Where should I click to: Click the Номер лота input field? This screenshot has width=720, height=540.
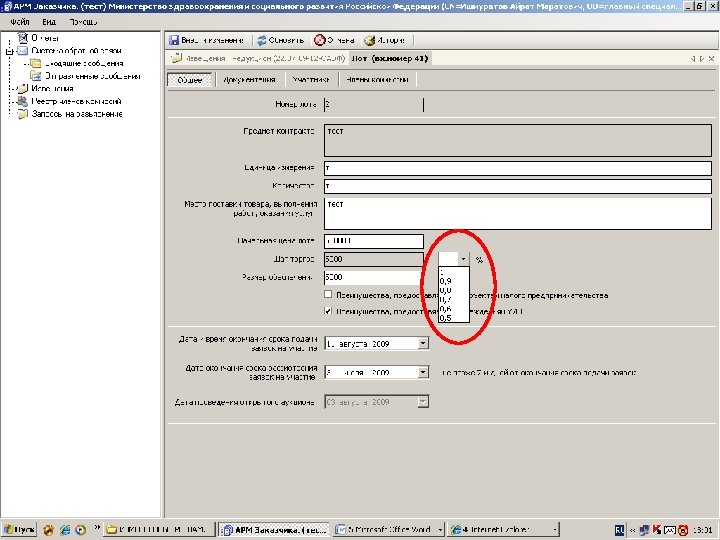(x=373, y=105)
